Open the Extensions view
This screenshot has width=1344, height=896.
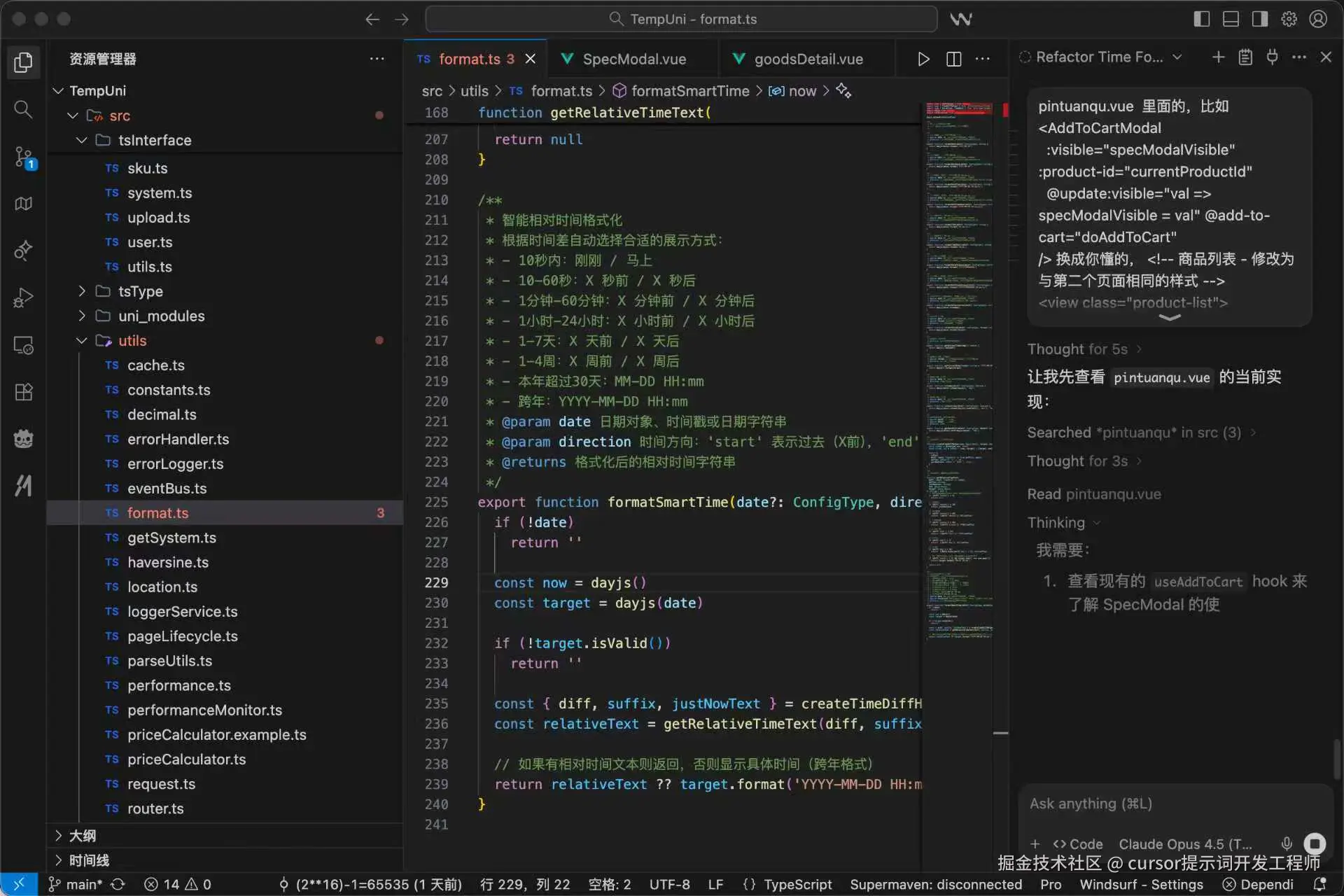tap(24, 392)
